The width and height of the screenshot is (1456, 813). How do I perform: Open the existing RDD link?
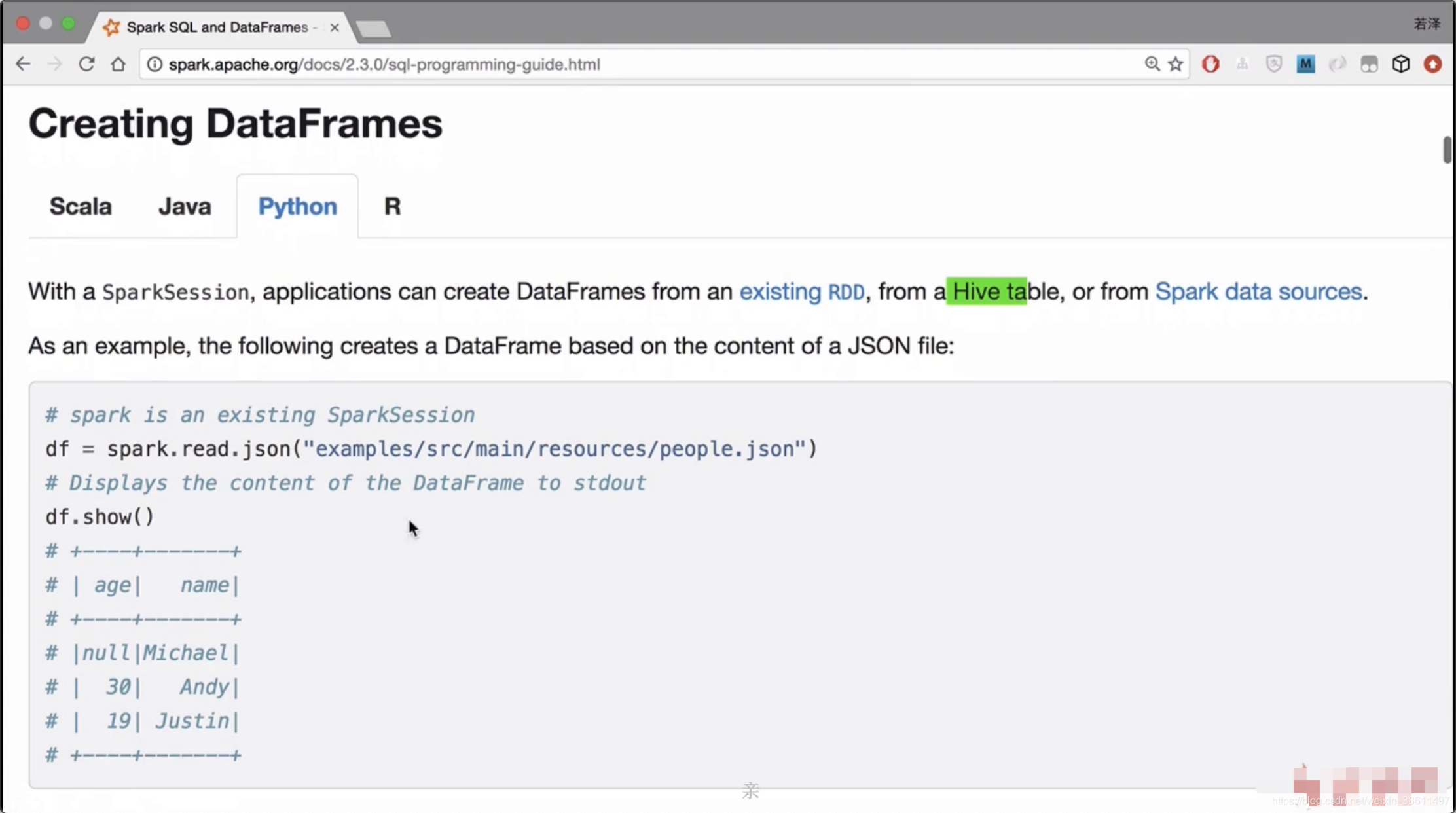pos(802,291)
